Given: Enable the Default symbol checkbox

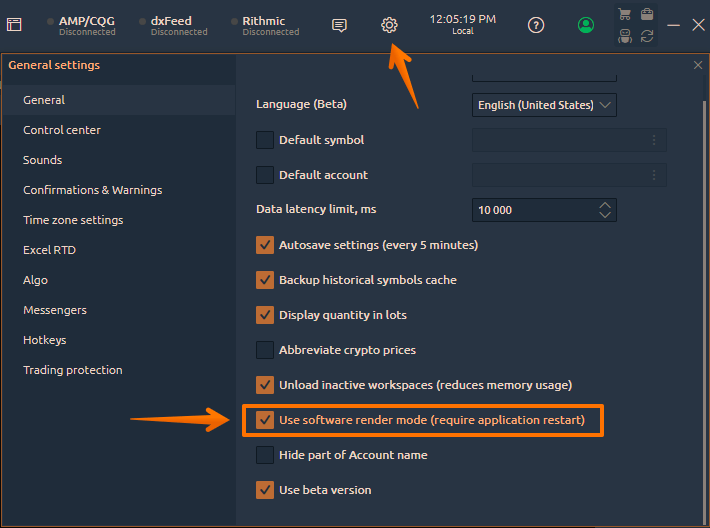Looking at the screenshot, I should (265, 140).
